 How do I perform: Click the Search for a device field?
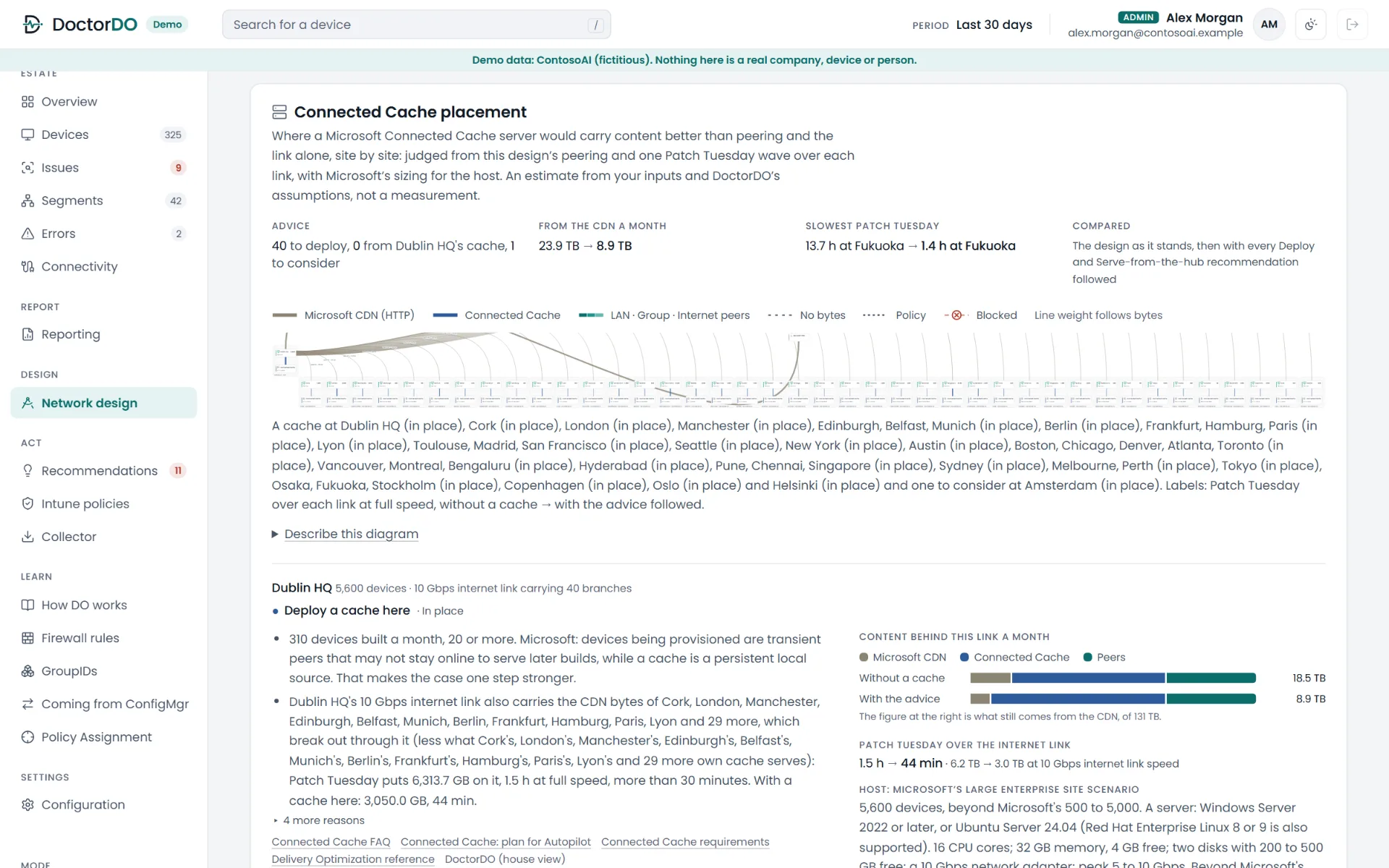(416, 25)
